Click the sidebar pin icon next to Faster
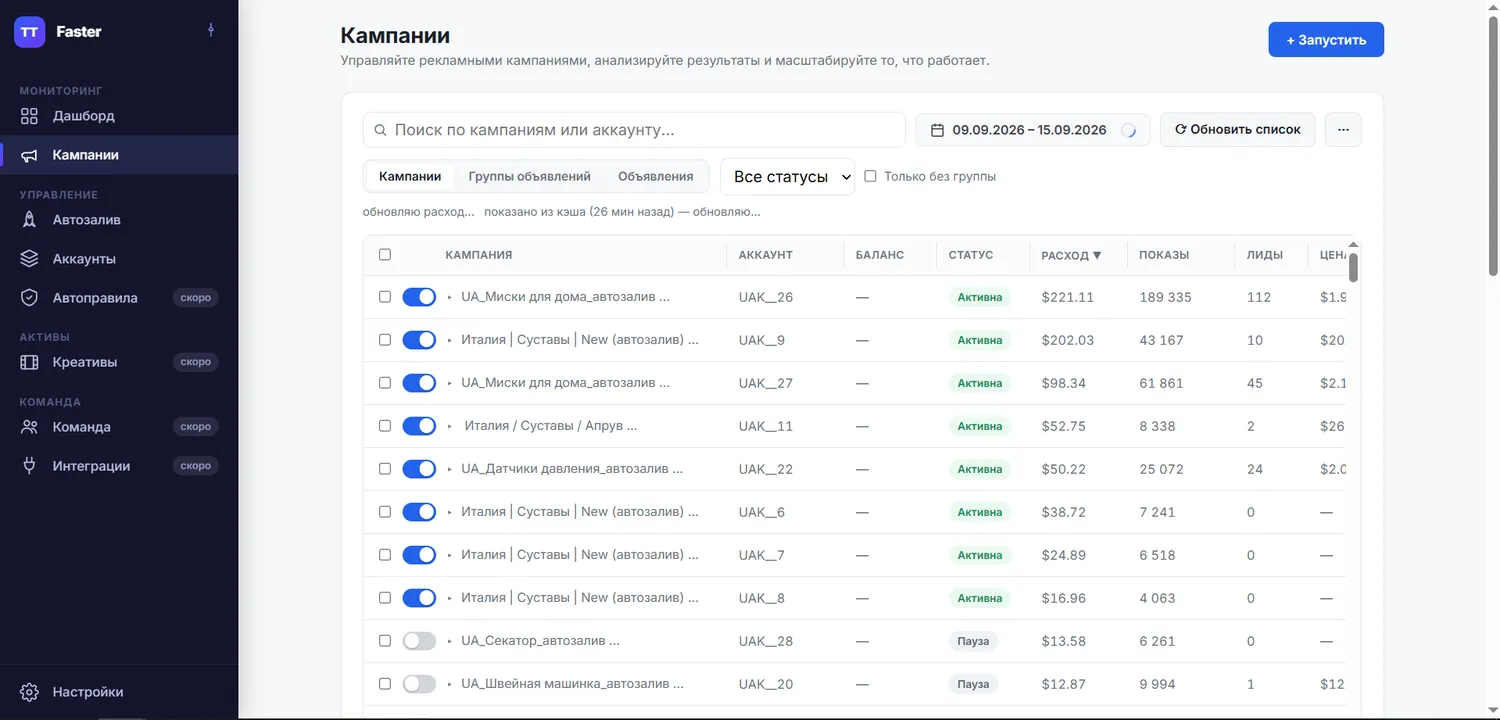The image size is (1500, 720). 211,31
